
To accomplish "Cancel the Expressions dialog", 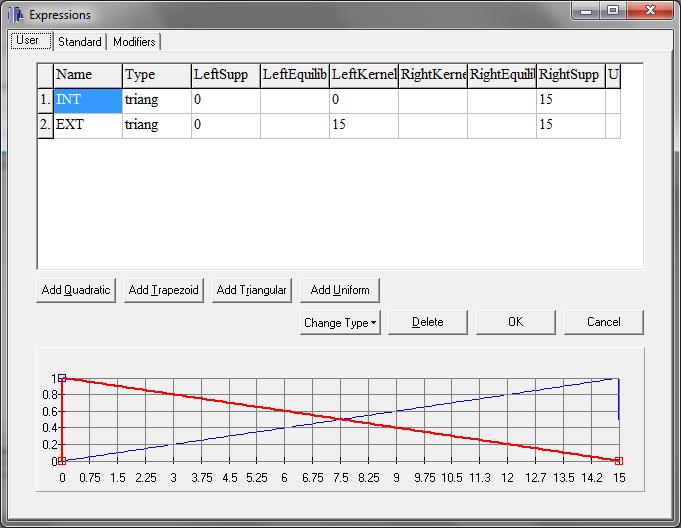I will 604,322.
